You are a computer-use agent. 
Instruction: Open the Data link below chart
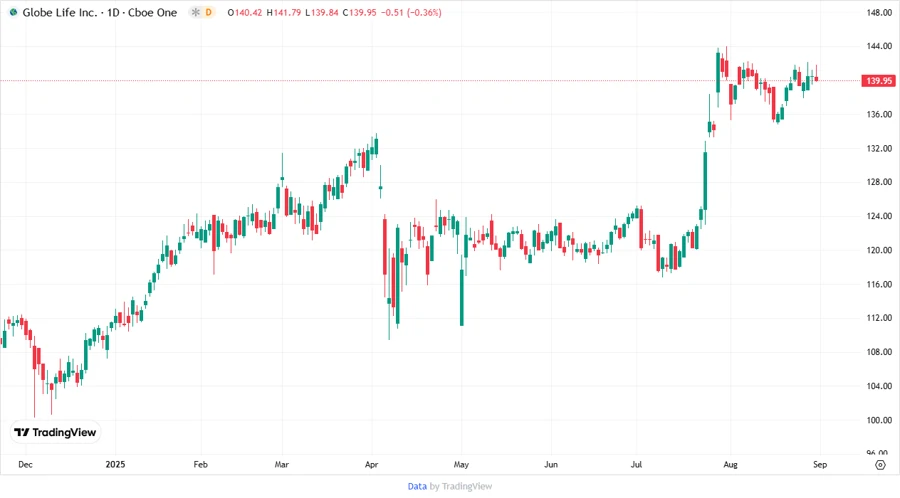coord(417,486)
